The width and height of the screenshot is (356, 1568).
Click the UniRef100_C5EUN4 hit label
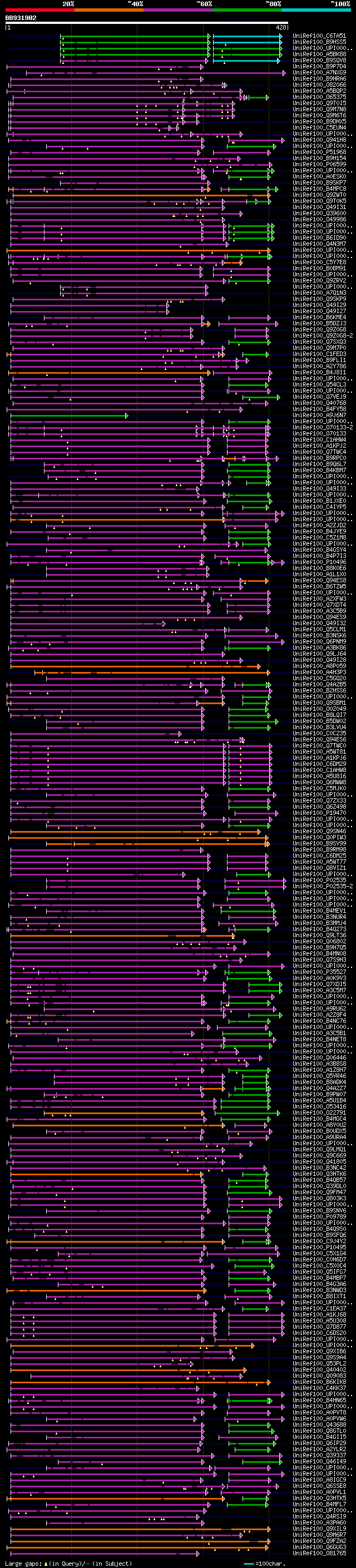[319, 128]
